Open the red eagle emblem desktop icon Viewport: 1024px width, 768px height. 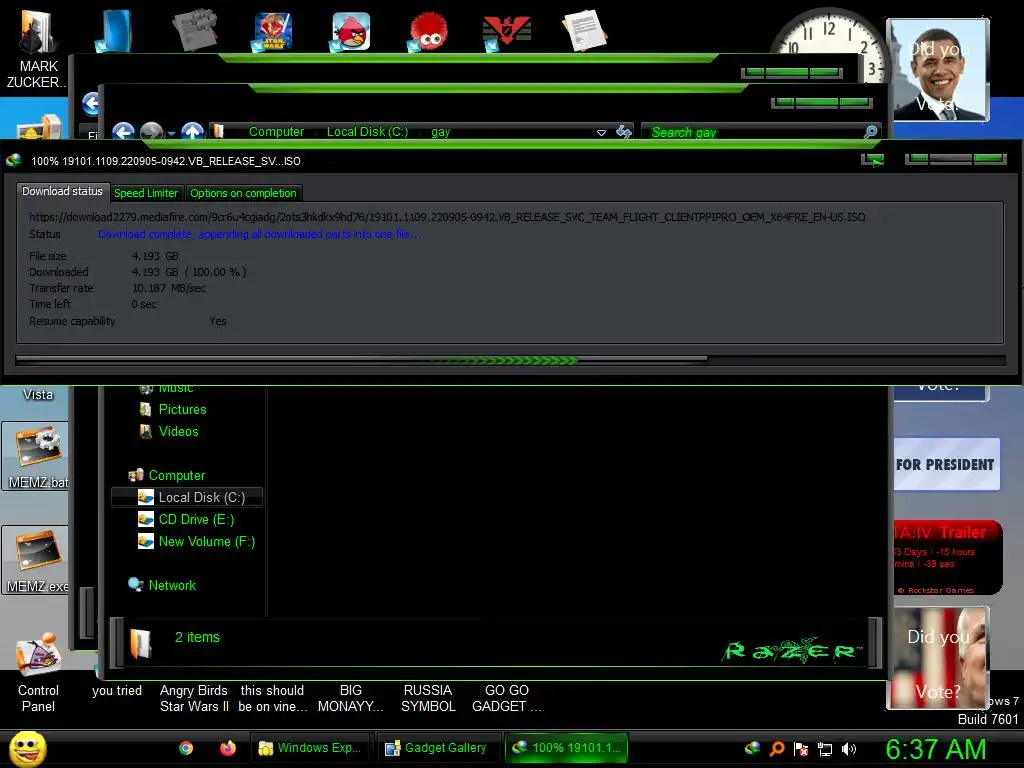click(x=506, y=31)
